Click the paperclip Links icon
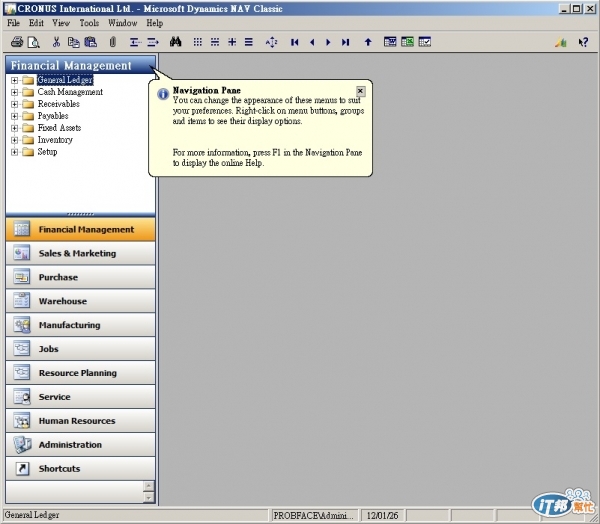Image resolution: width=600 pixels, height=524 pixels. [x=112, y=42]
